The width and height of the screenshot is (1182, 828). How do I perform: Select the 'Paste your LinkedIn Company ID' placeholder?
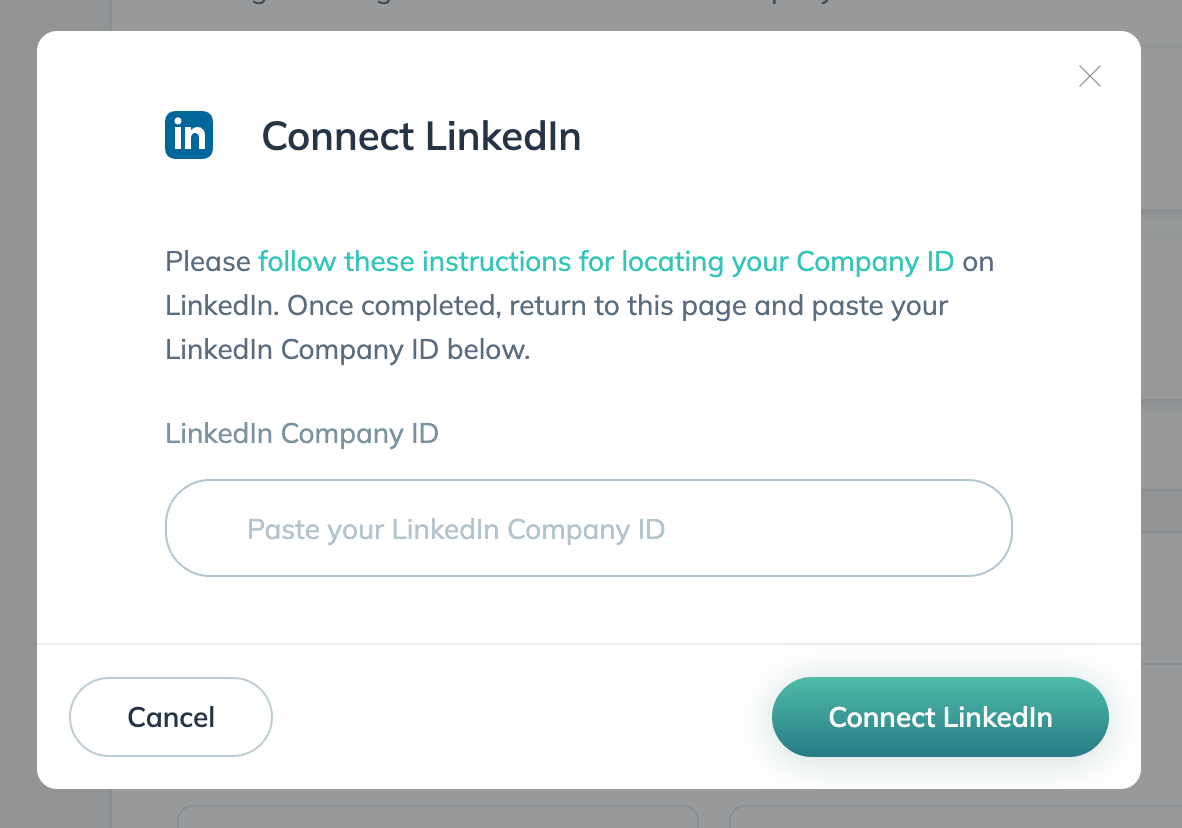point(456,529)
